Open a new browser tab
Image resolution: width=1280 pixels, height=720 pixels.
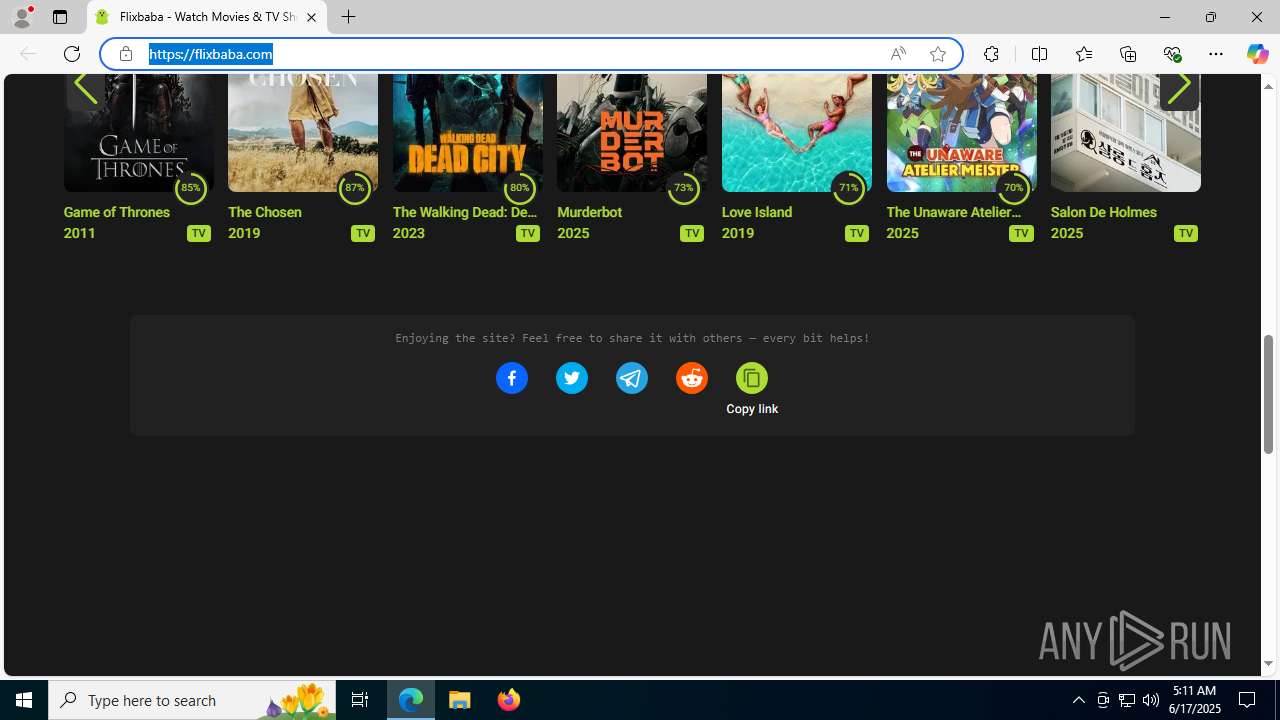point(348,17)
